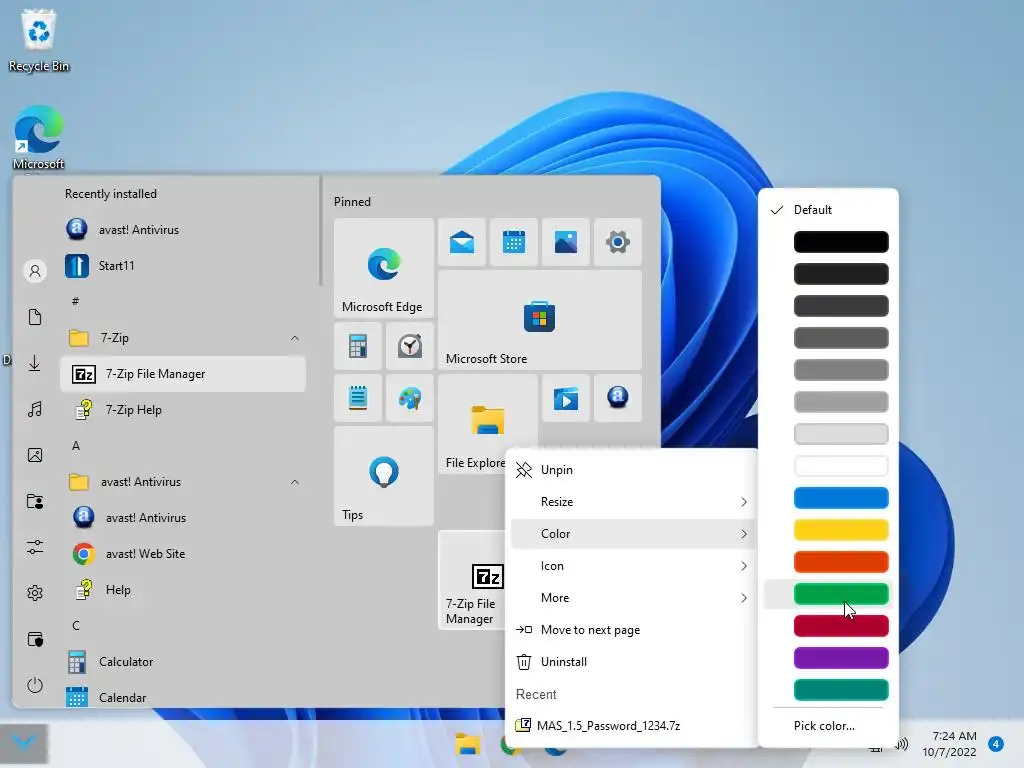
Task: Open Pictures from the start sidebar
Action: click(35, 455)
